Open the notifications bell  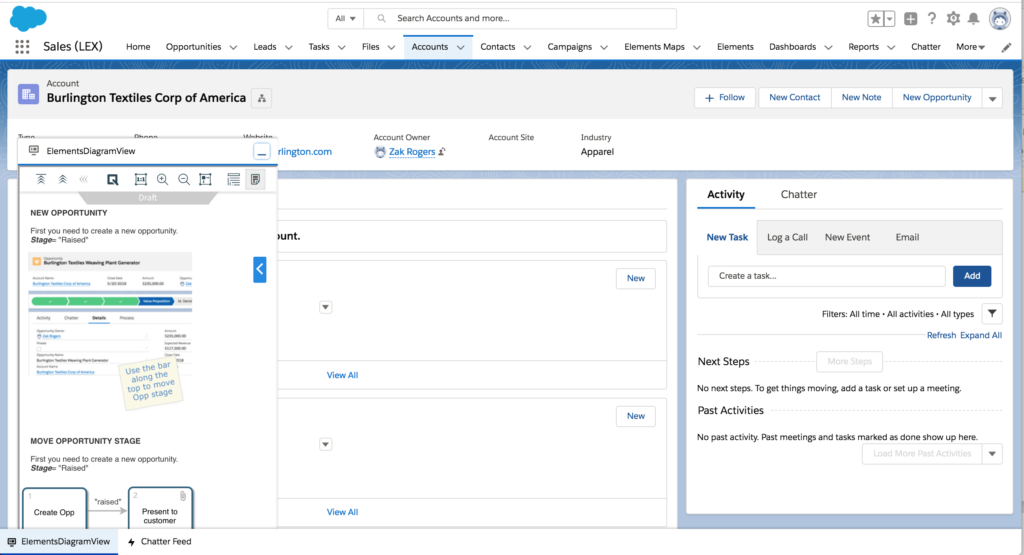point(973,19)
